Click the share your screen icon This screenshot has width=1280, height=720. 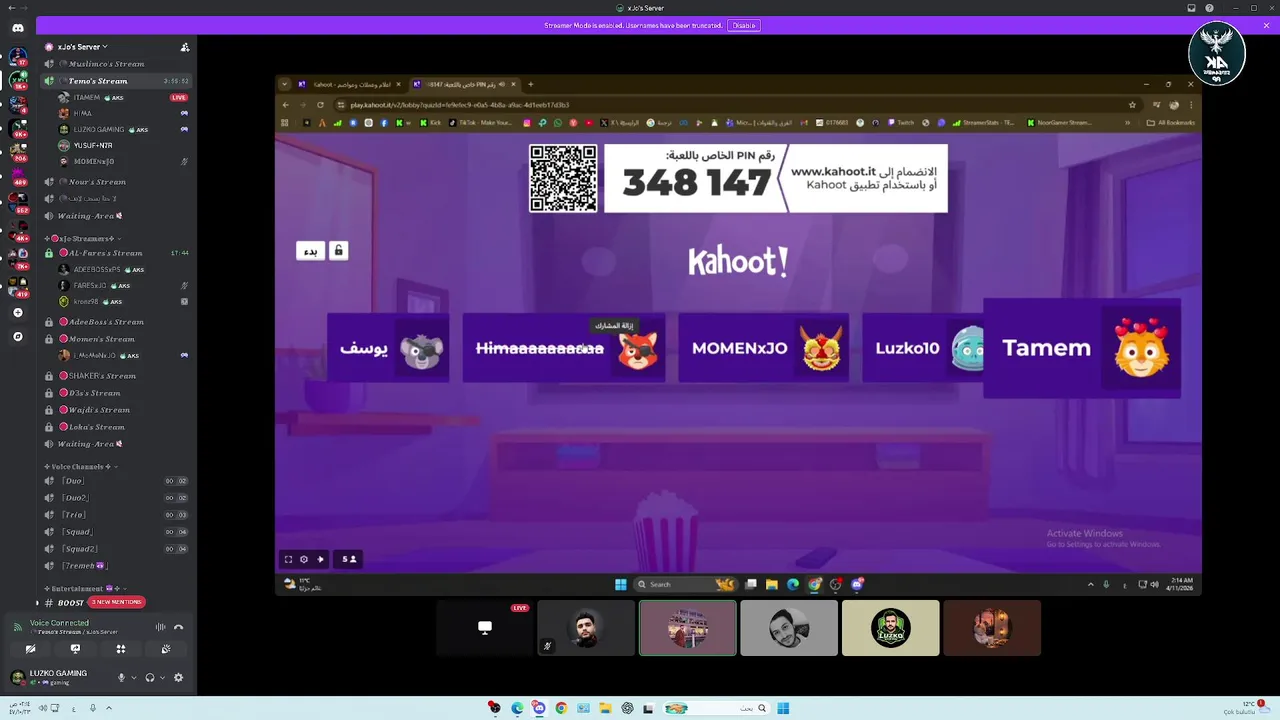[75, 649]
